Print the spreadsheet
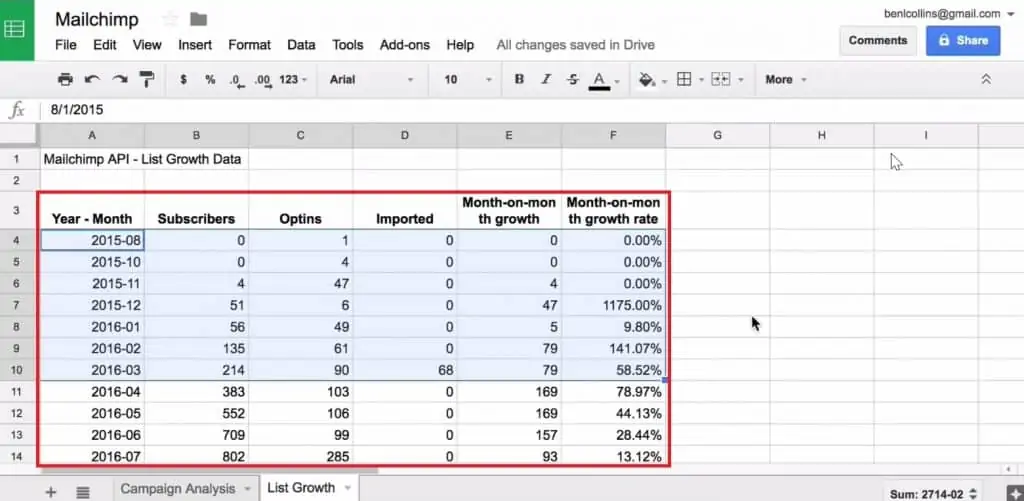Viewport: 1024px width, 501px height. tap(65, 80)
